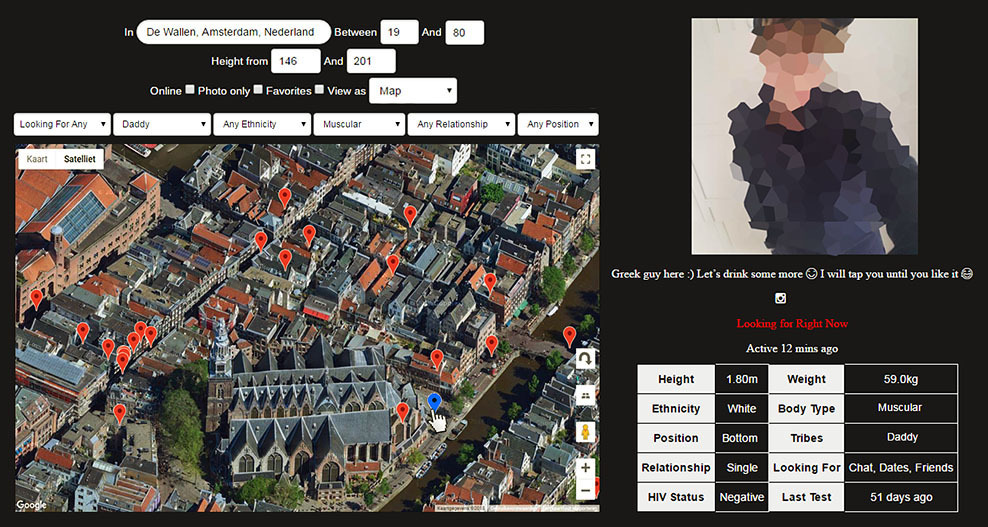
Task: Toggle the Photo only checkbox
Action: click(x=258, y=90)
